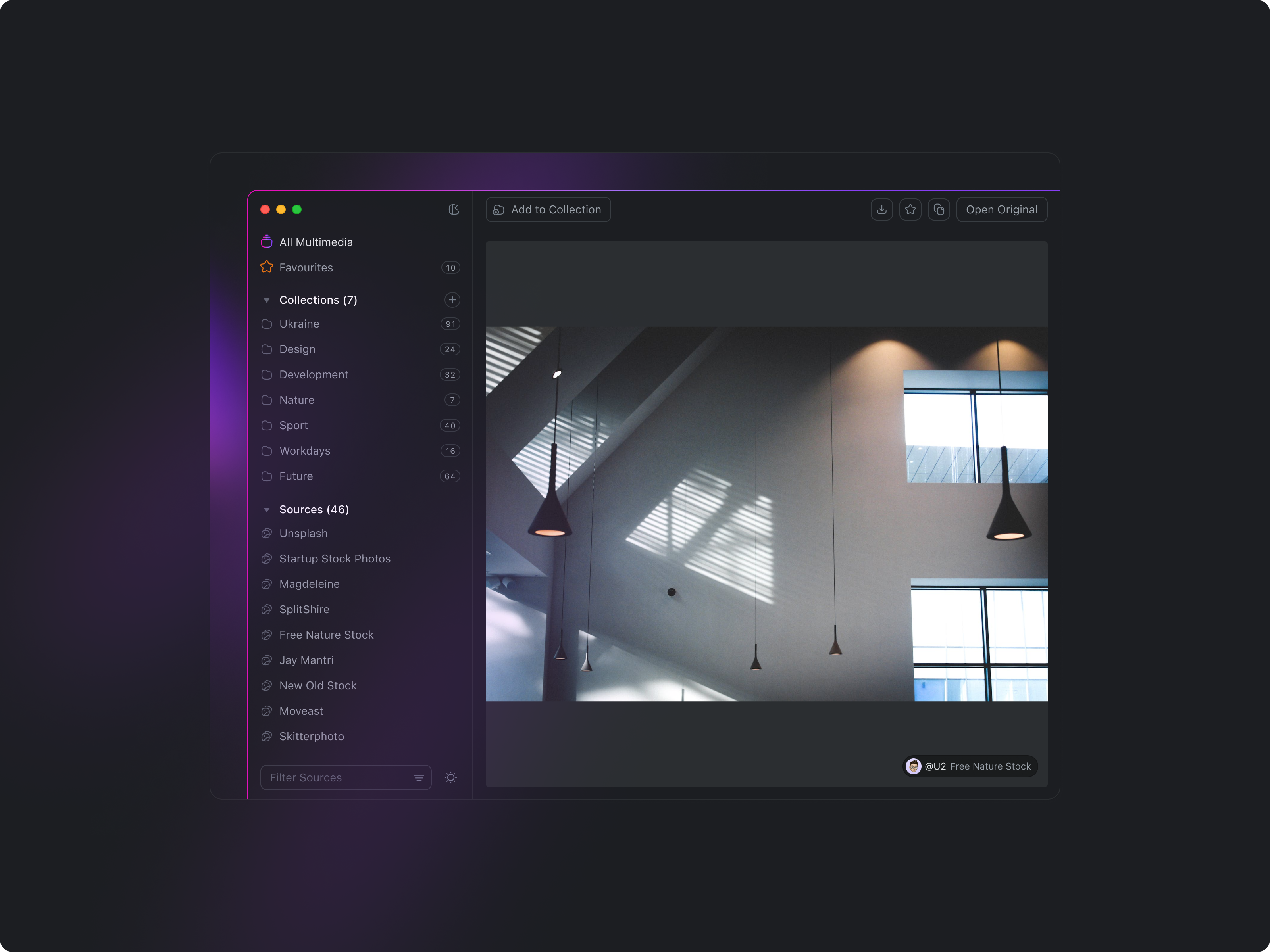Click the green traffic light window control
The image size is (1270, 952).
pyautogui.click(x=297, y=209)
